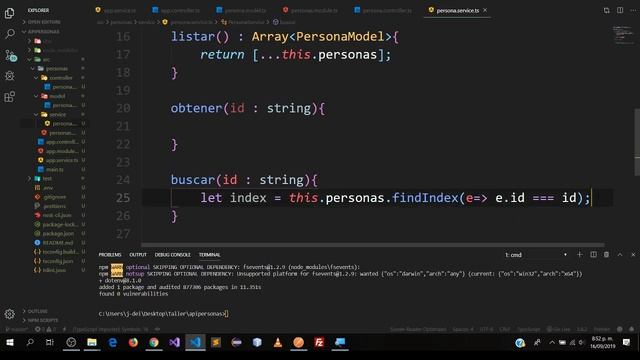Maximize the panel with chevron up
The height and width of the screenshot is (360, 640).
(620, 254)
